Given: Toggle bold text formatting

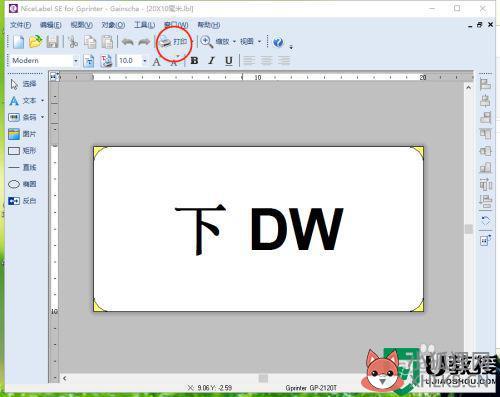Looking at the screenshot, I should point(194,61).
